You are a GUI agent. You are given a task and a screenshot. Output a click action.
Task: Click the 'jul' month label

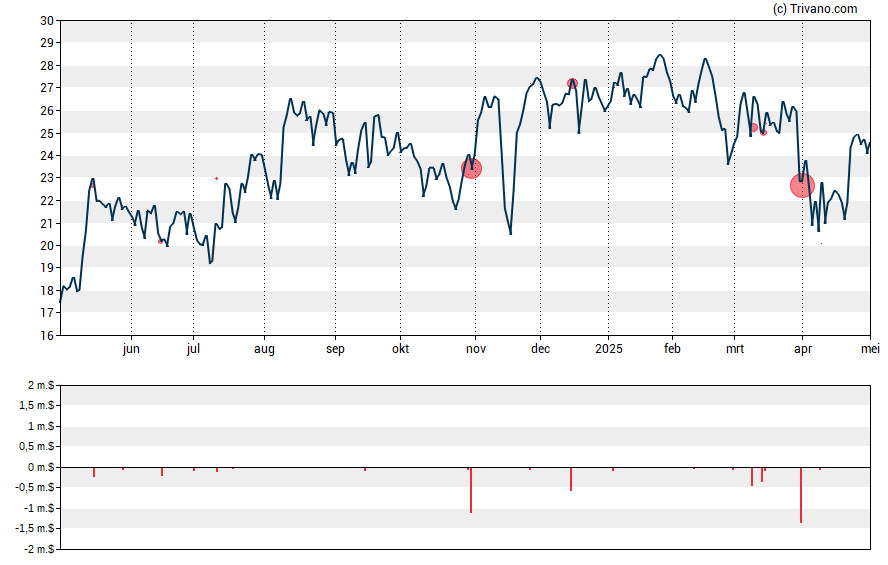click(193, 349)
